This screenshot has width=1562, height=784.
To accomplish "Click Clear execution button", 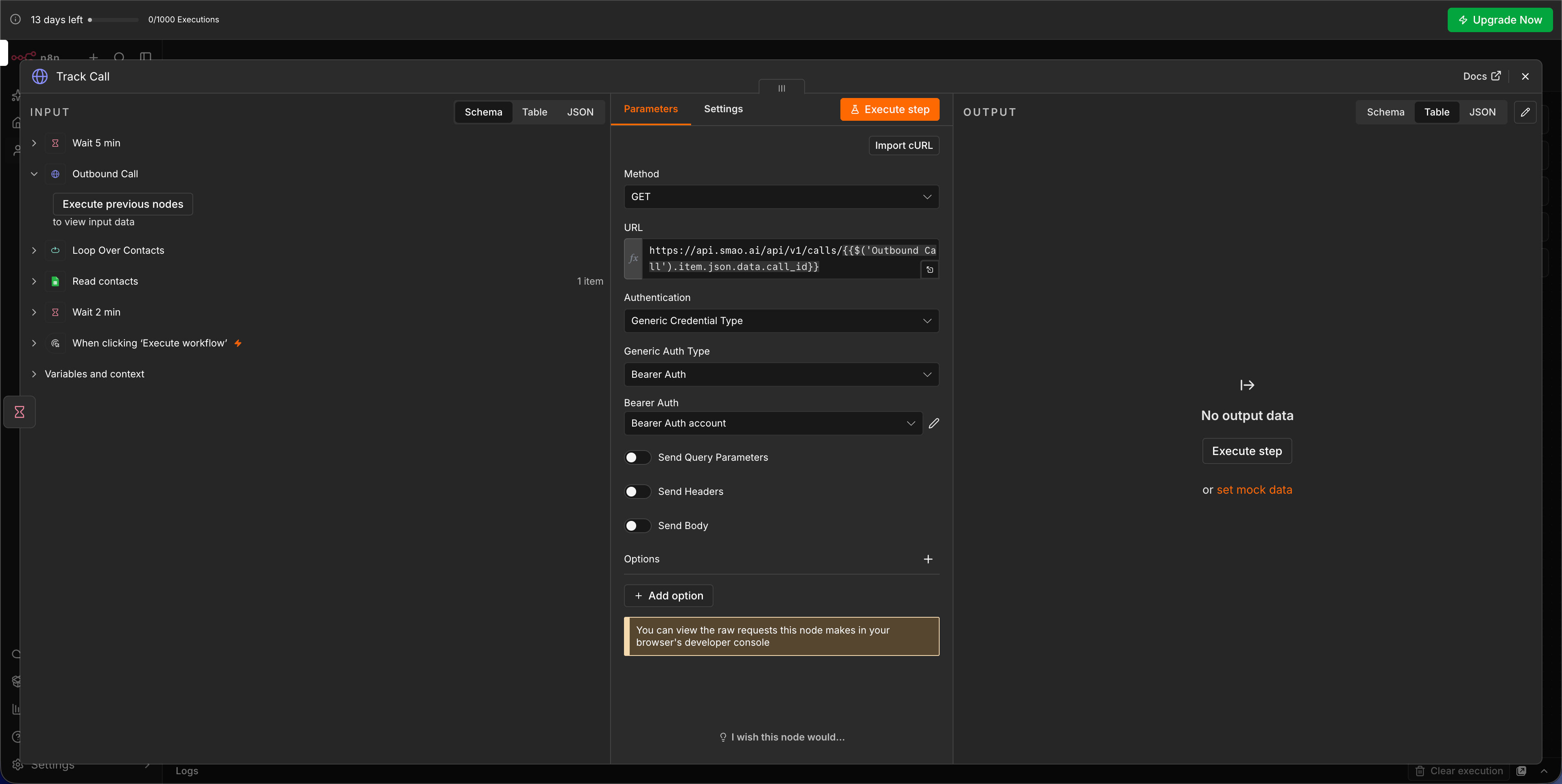I will (x=1458, y=771).
